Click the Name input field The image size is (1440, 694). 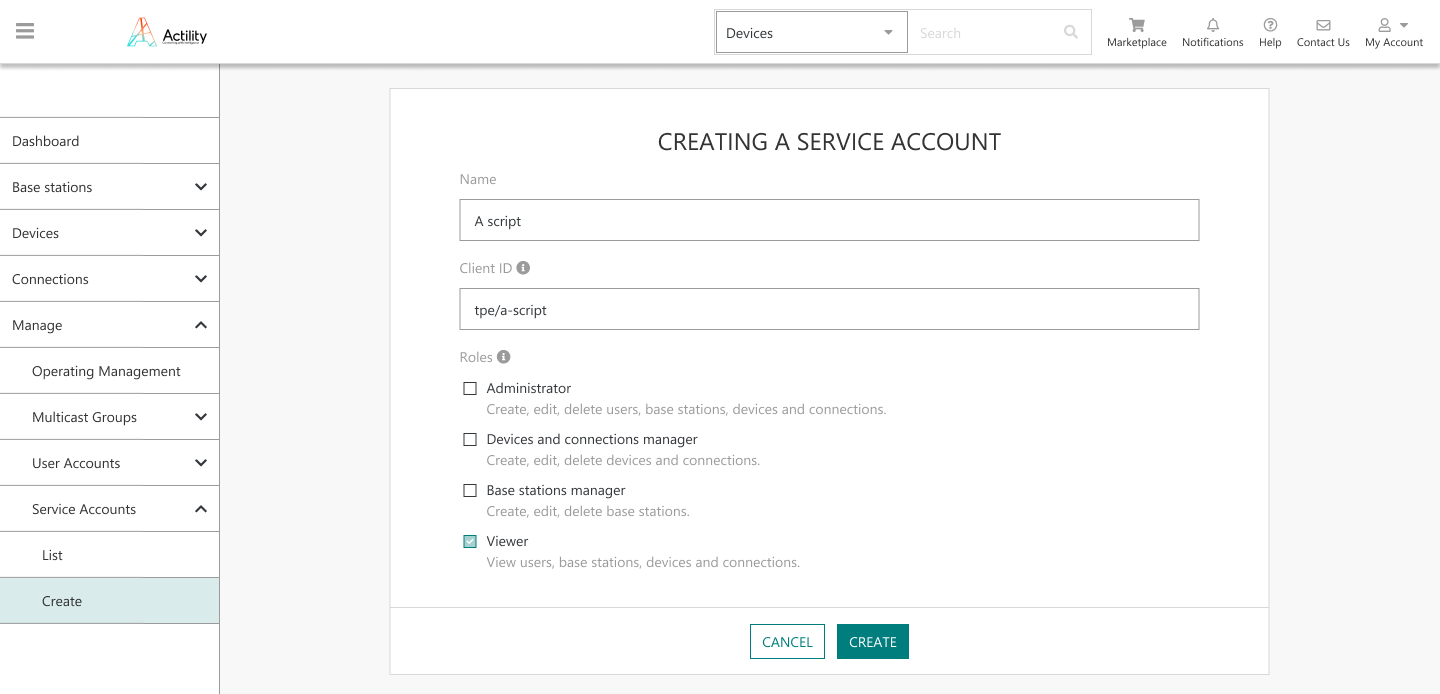pyautogui.click(x=829, y=221)
